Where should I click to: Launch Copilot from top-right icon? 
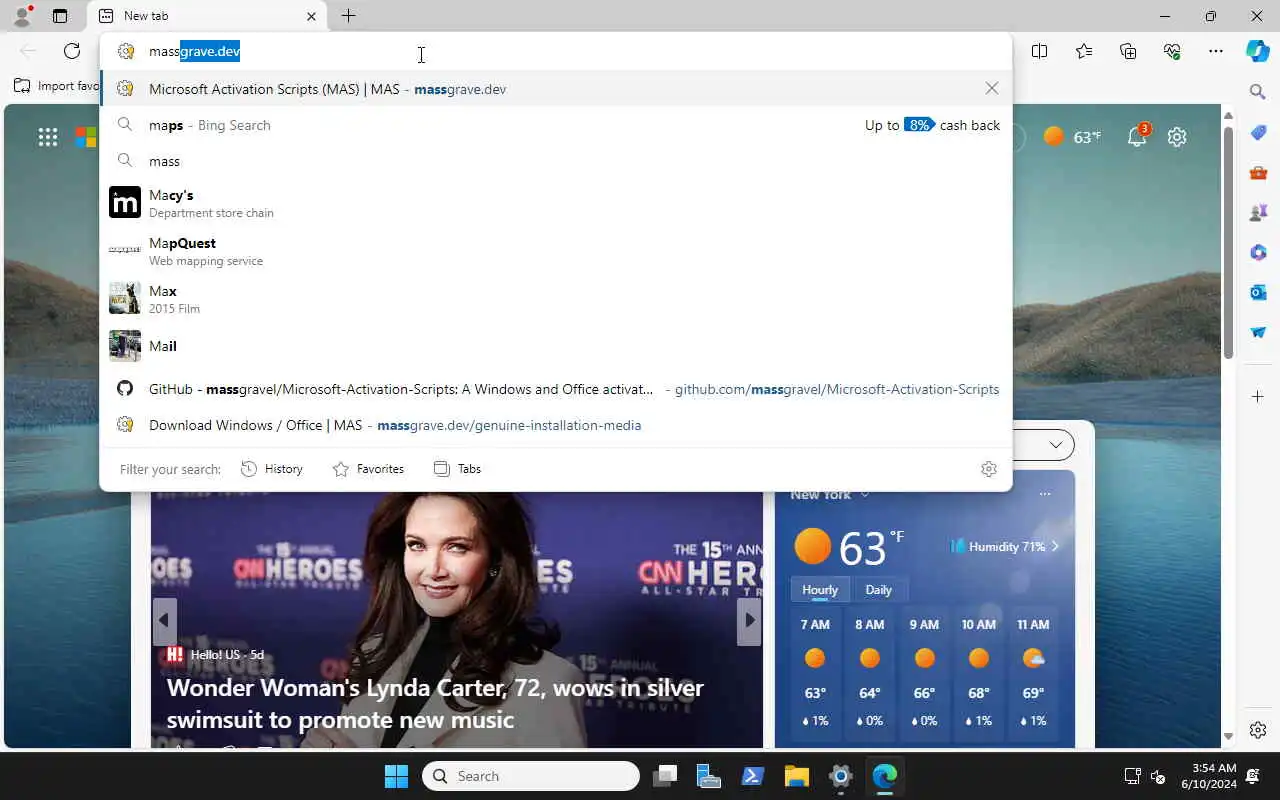(x=1258, y=51)
